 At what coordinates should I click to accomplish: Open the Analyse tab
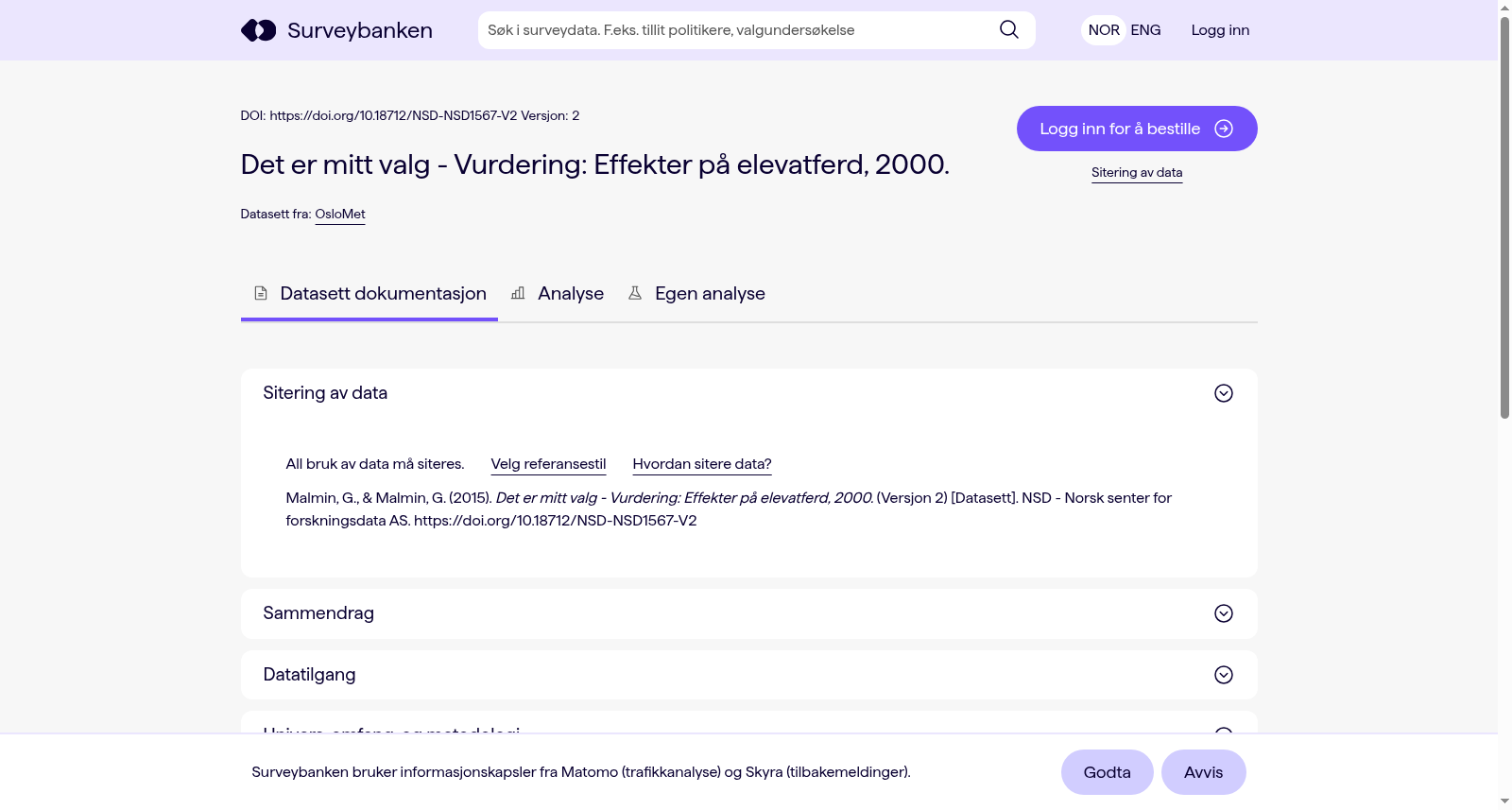558,294
